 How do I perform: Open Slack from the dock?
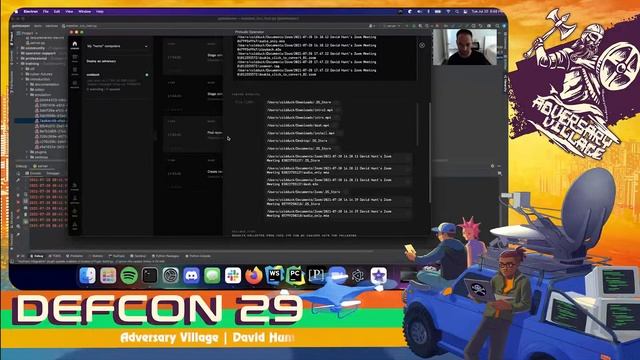233,276
